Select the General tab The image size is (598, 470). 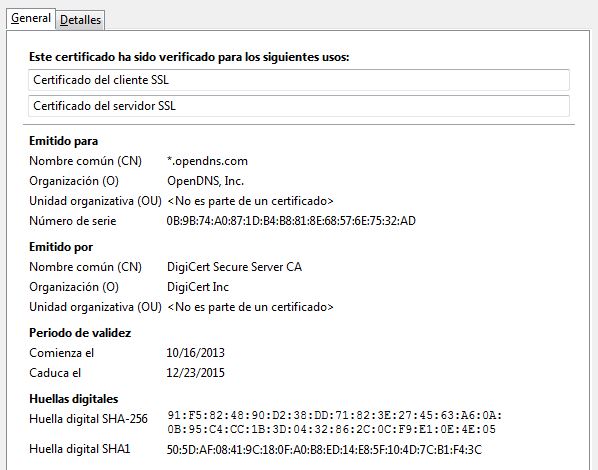click(x=31, y=18)
